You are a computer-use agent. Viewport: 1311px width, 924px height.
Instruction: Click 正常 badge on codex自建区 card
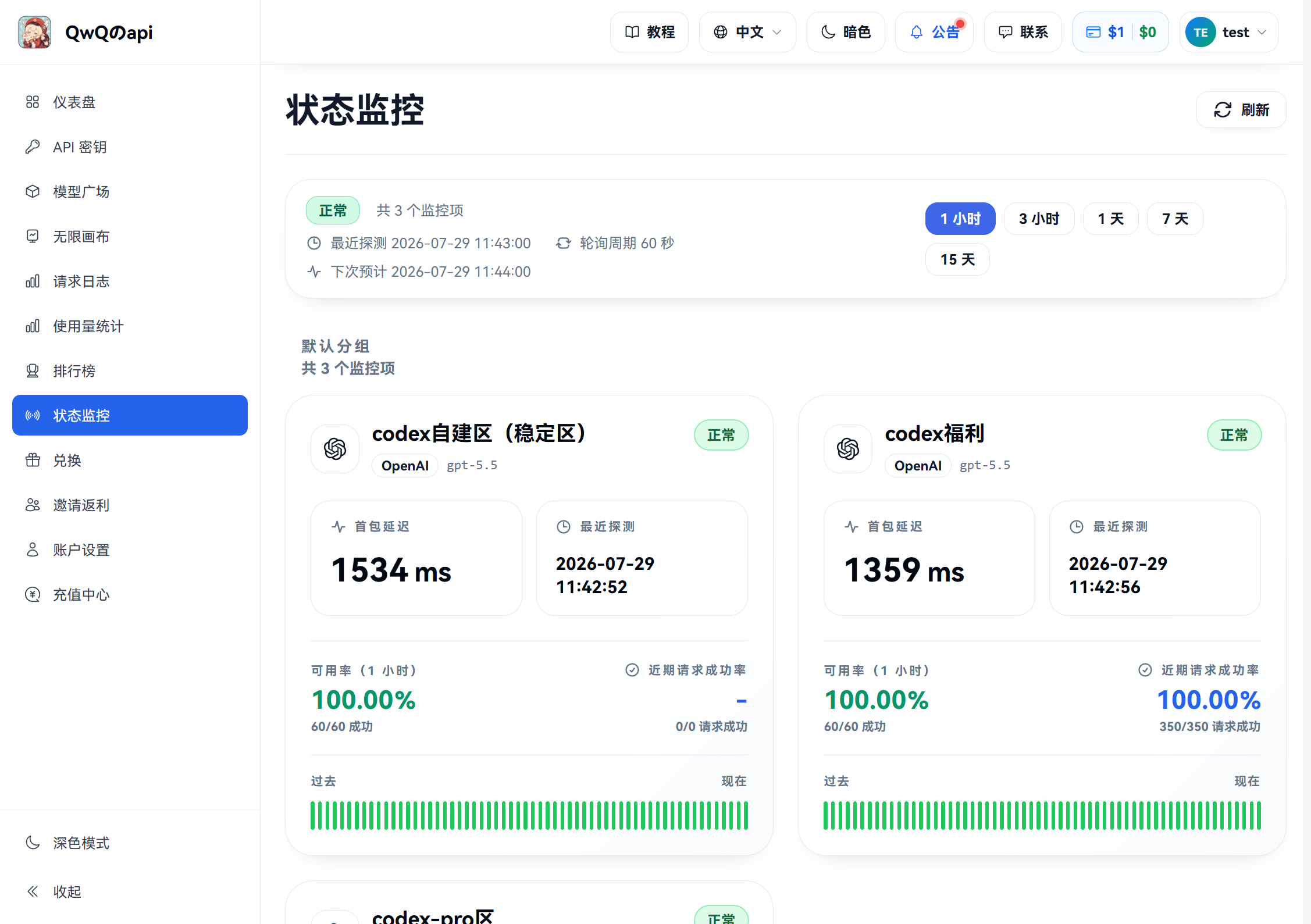(721, 435)
